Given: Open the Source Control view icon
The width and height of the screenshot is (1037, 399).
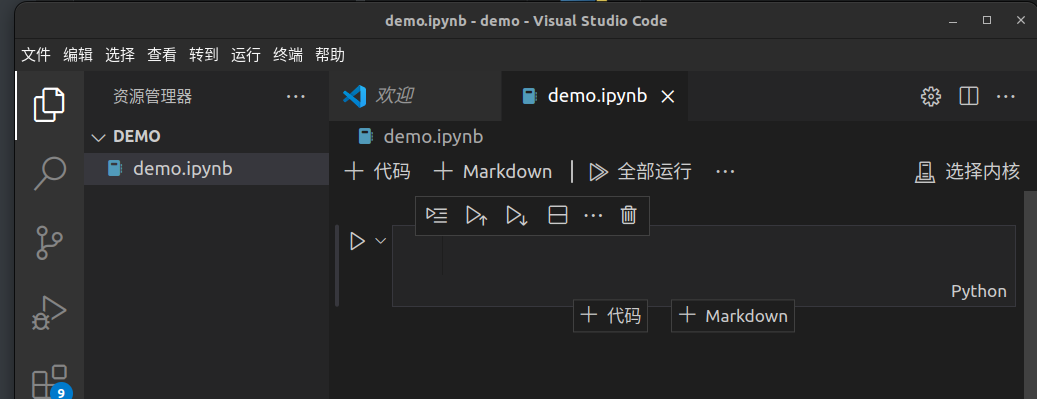Looking at the screenshot, I should click(49, 243).
